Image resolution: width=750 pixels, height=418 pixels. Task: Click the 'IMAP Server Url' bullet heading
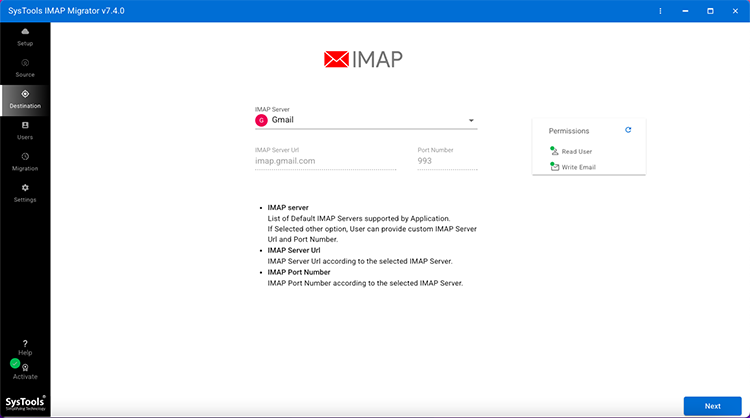click(294, 250)
